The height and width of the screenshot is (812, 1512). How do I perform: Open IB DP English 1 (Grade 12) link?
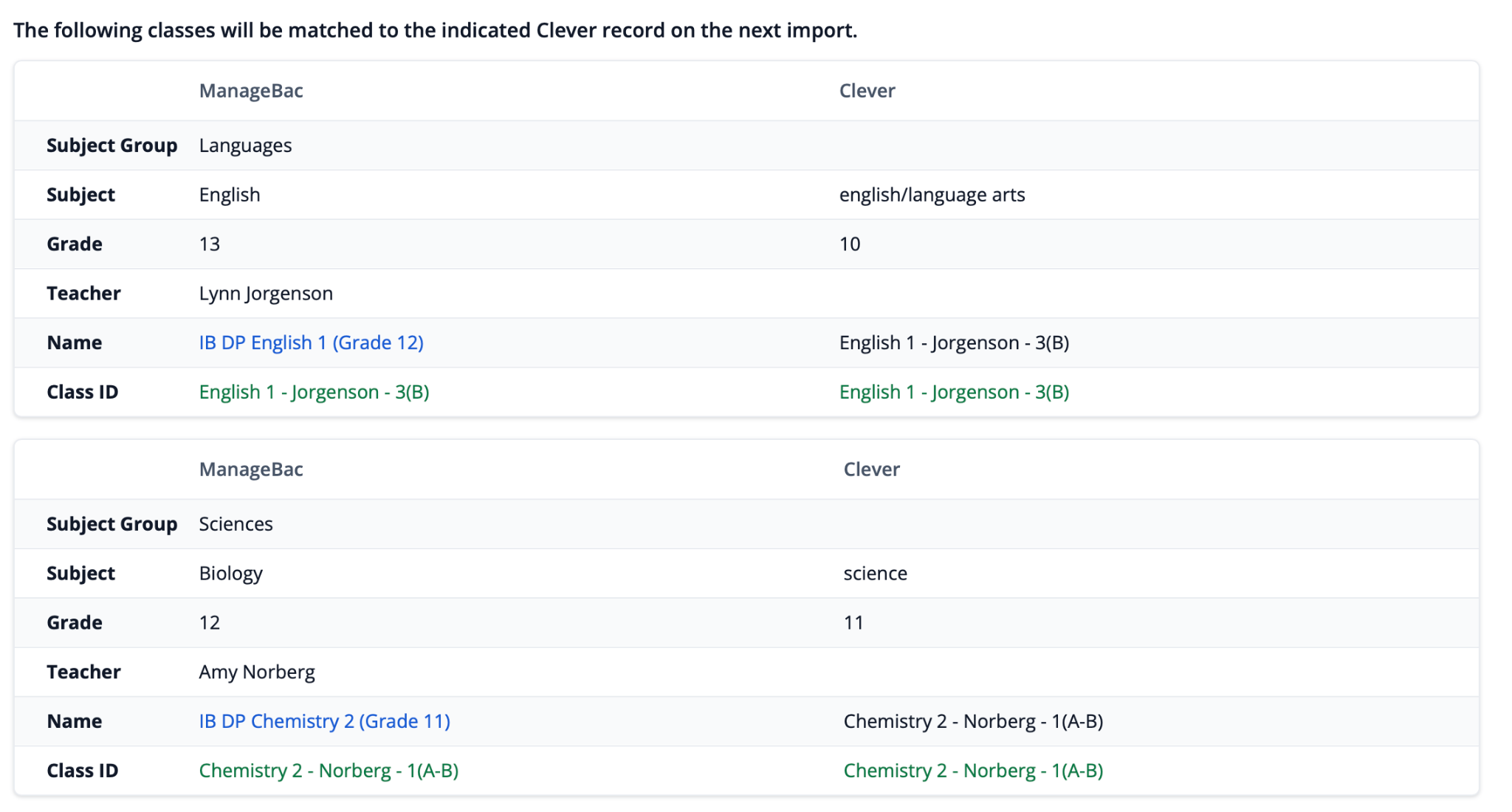(x=311, y=343)
